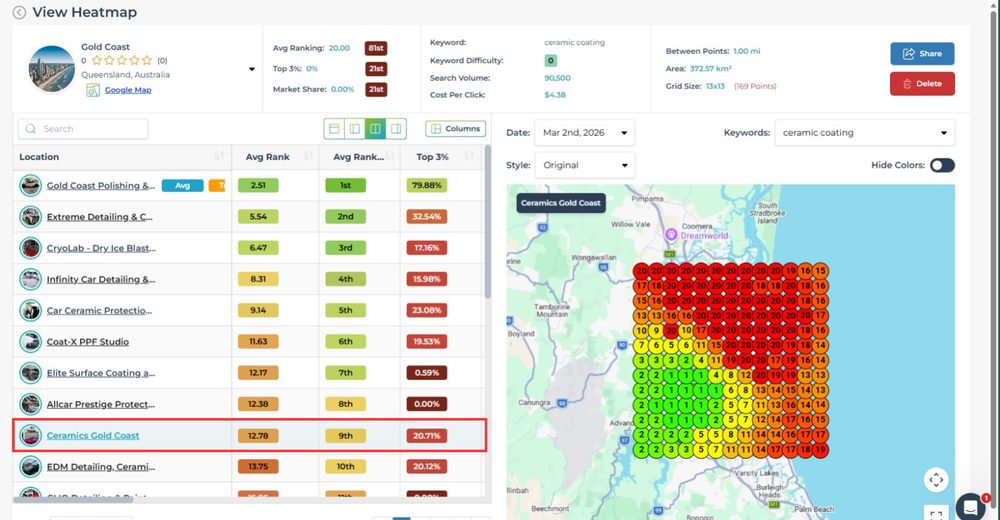Viewport: 1000px width, 520px height.
Task: Select the second table layout icon
Action: [355, 129]
